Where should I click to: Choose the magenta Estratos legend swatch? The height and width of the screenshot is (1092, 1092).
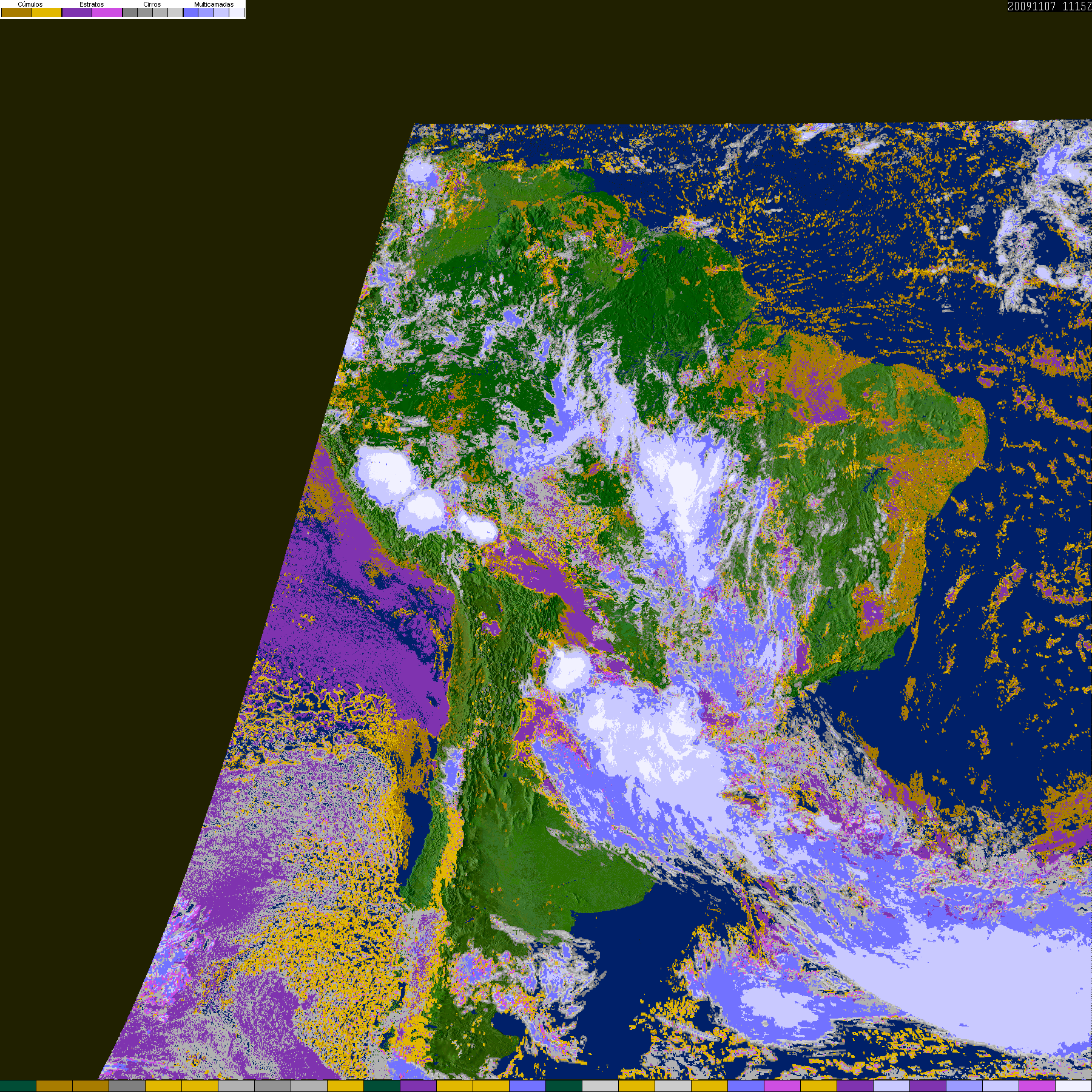(x=107, y=13)
